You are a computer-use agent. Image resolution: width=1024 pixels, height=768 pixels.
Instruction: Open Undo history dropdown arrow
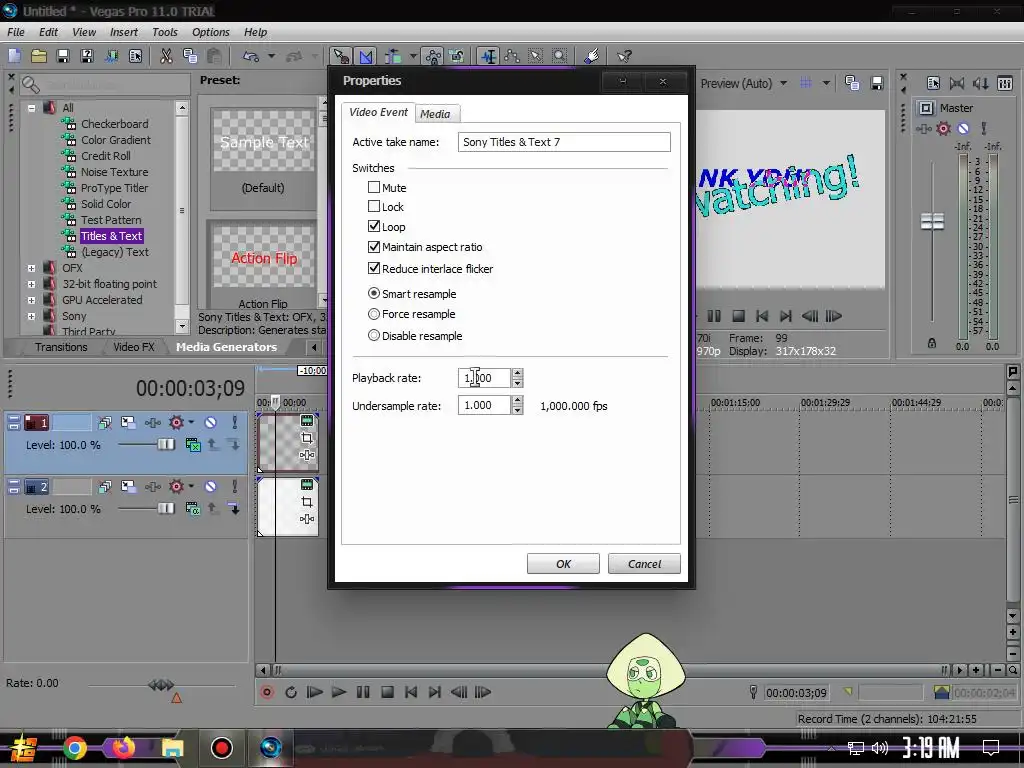coord(272,56)
